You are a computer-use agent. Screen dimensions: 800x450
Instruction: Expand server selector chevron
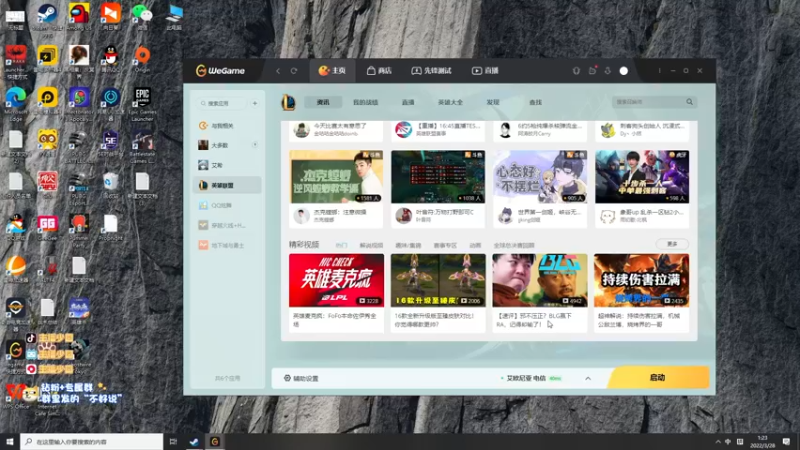pyautogui.click(x=588, y=379)
